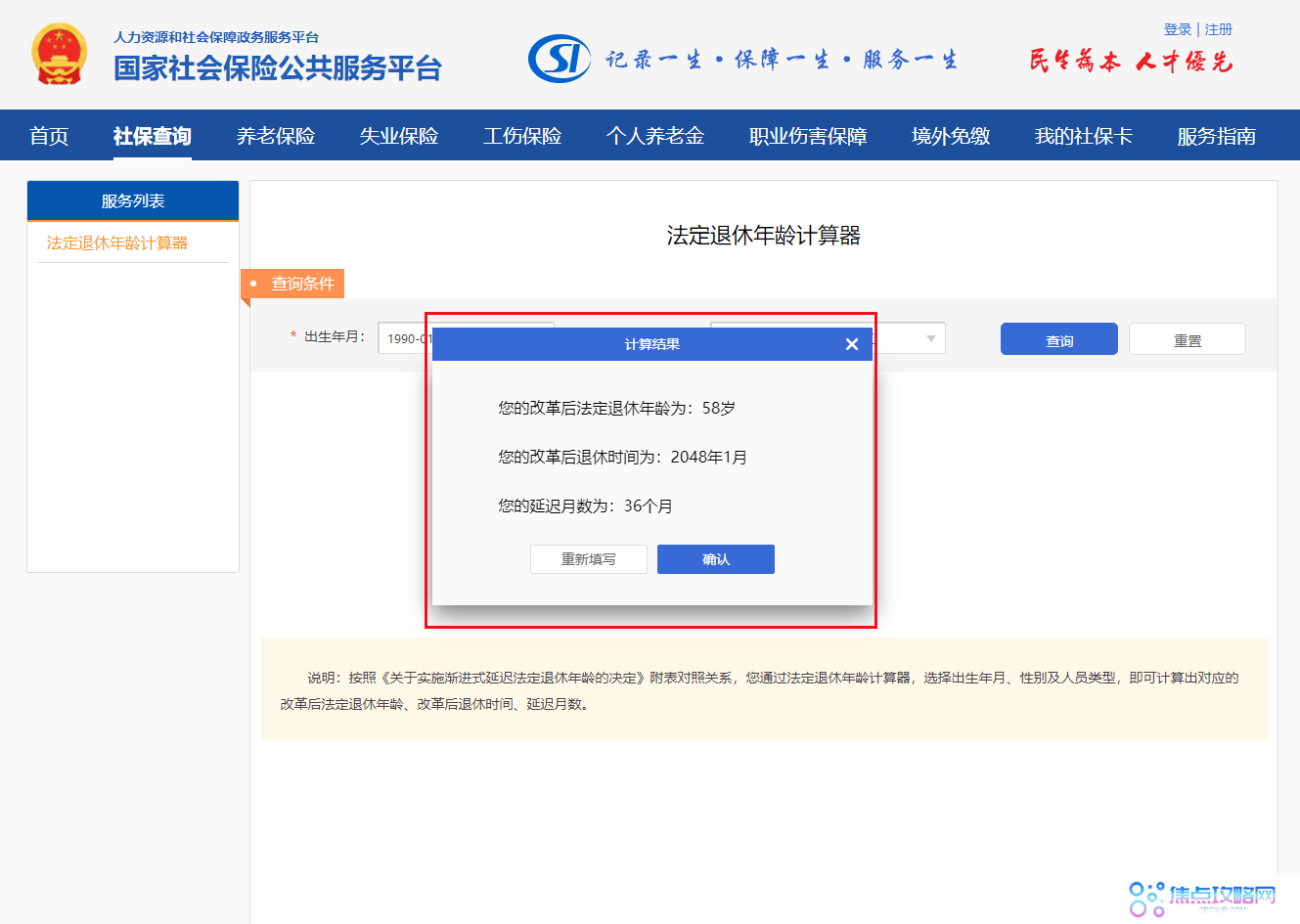Switch to 工伤保险 section
The image size is (1300, 924).
click(522, 136)
